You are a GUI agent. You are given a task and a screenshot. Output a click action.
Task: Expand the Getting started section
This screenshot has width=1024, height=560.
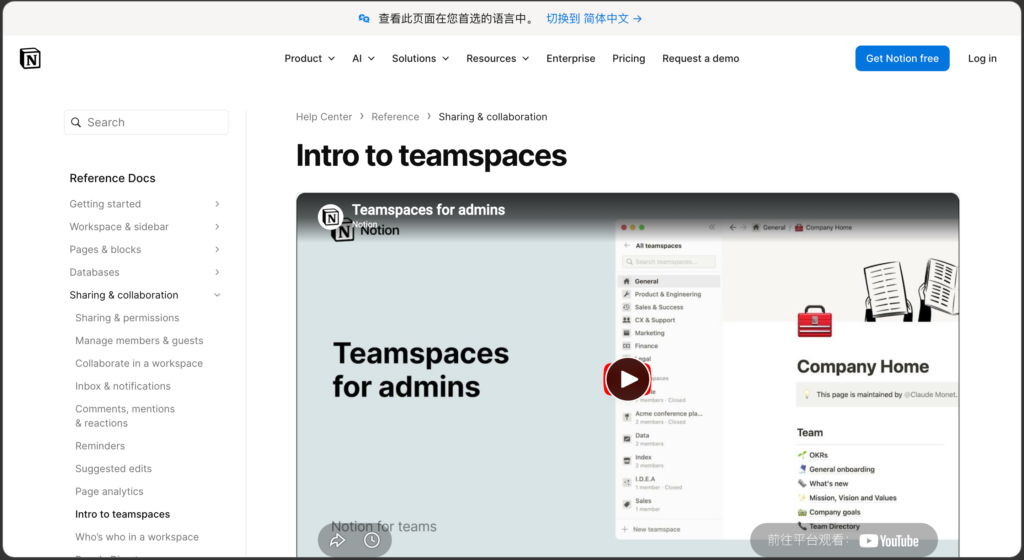(217, 204)
